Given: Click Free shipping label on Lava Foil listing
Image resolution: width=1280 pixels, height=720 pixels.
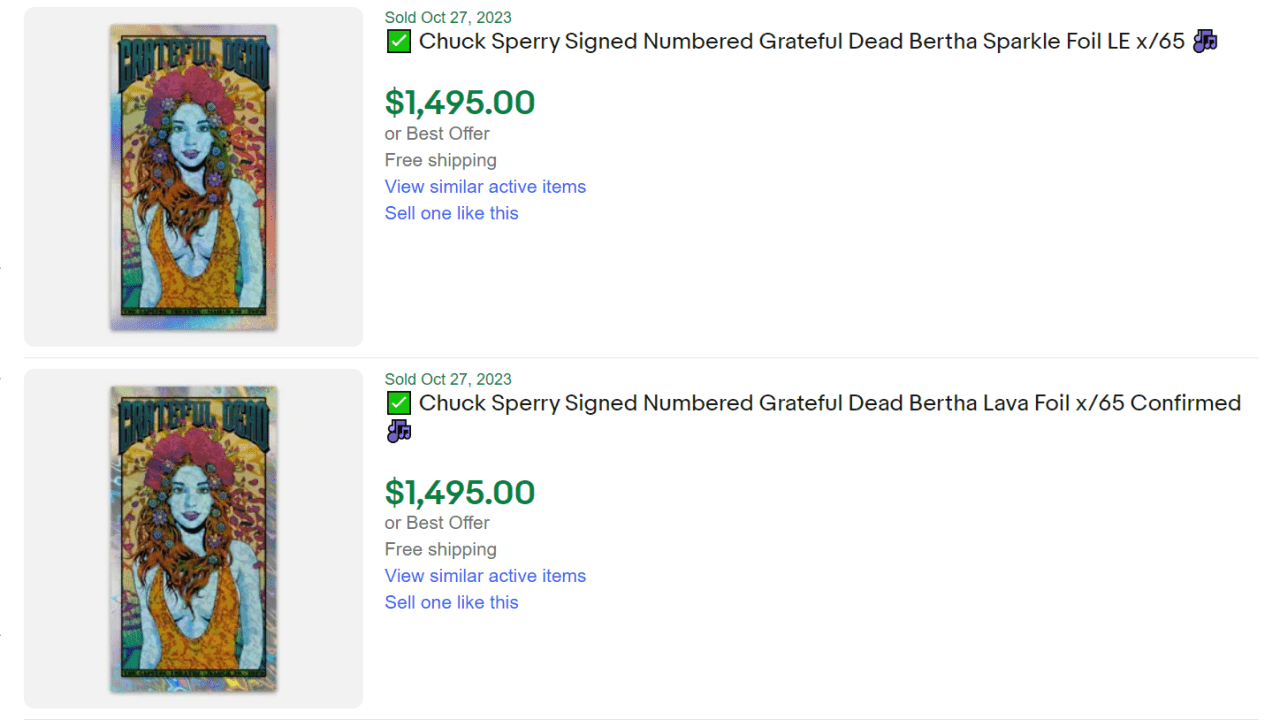Looking at the screenshot, I should pyautogui.click(x=440, y=549).
